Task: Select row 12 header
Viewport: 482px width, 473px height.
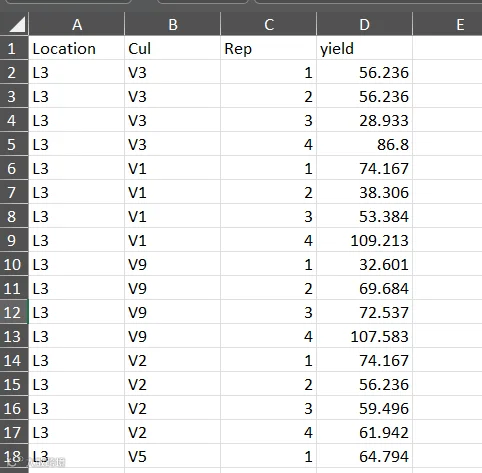Action: coord(14,312)
